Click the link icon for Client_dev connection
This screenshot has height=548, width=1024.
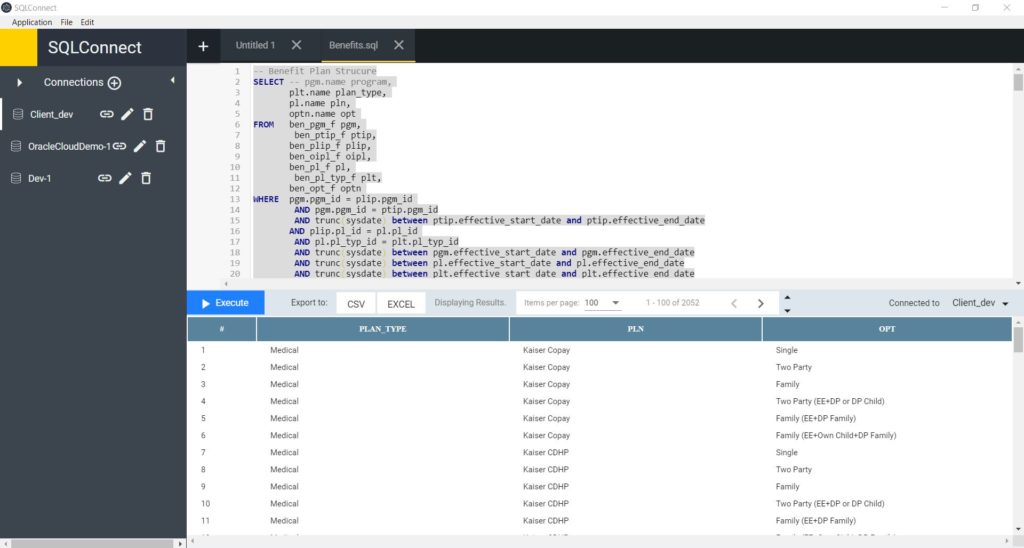pos(106,115)
